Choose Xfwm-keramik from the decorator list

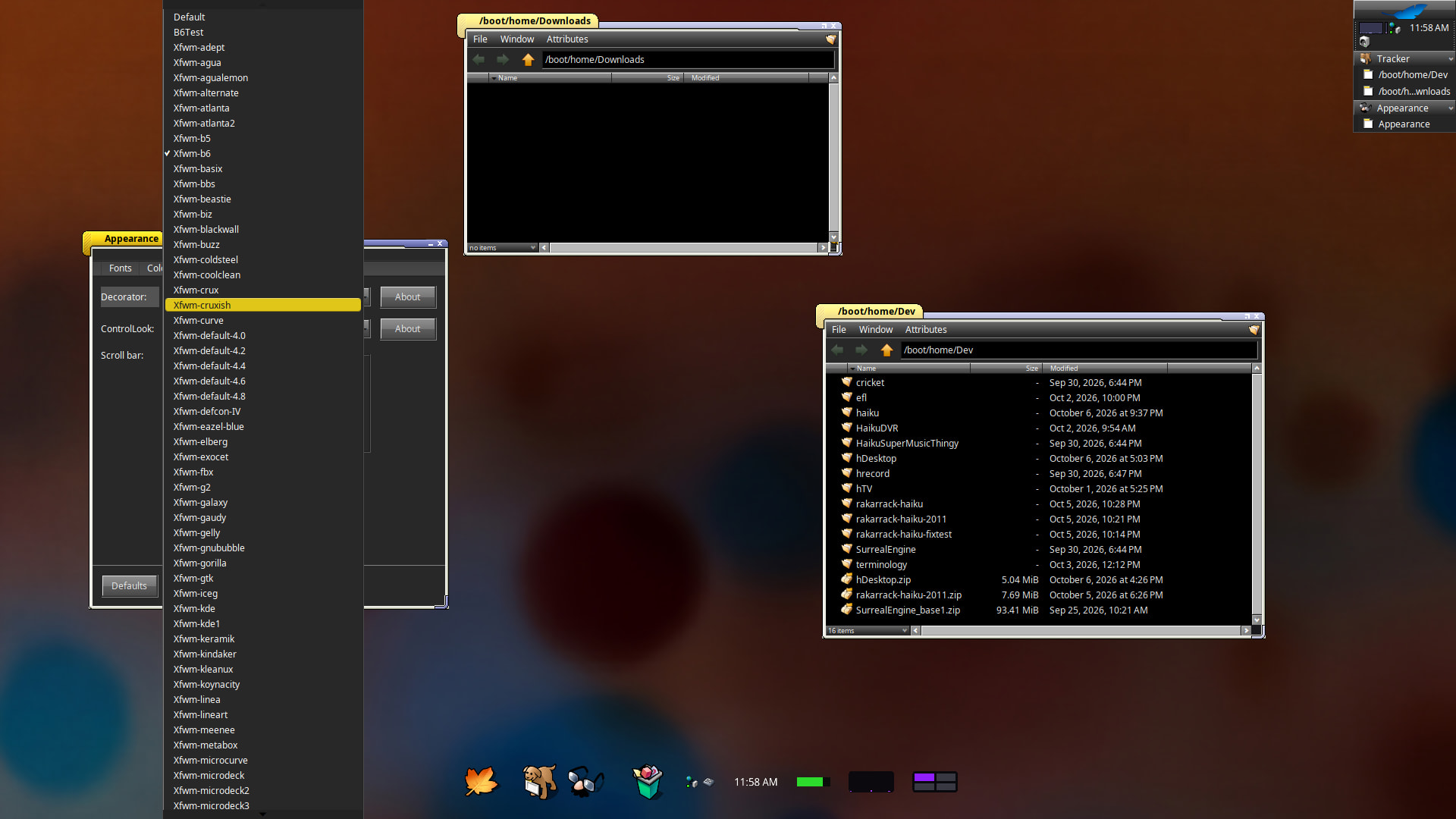point(262,639)
